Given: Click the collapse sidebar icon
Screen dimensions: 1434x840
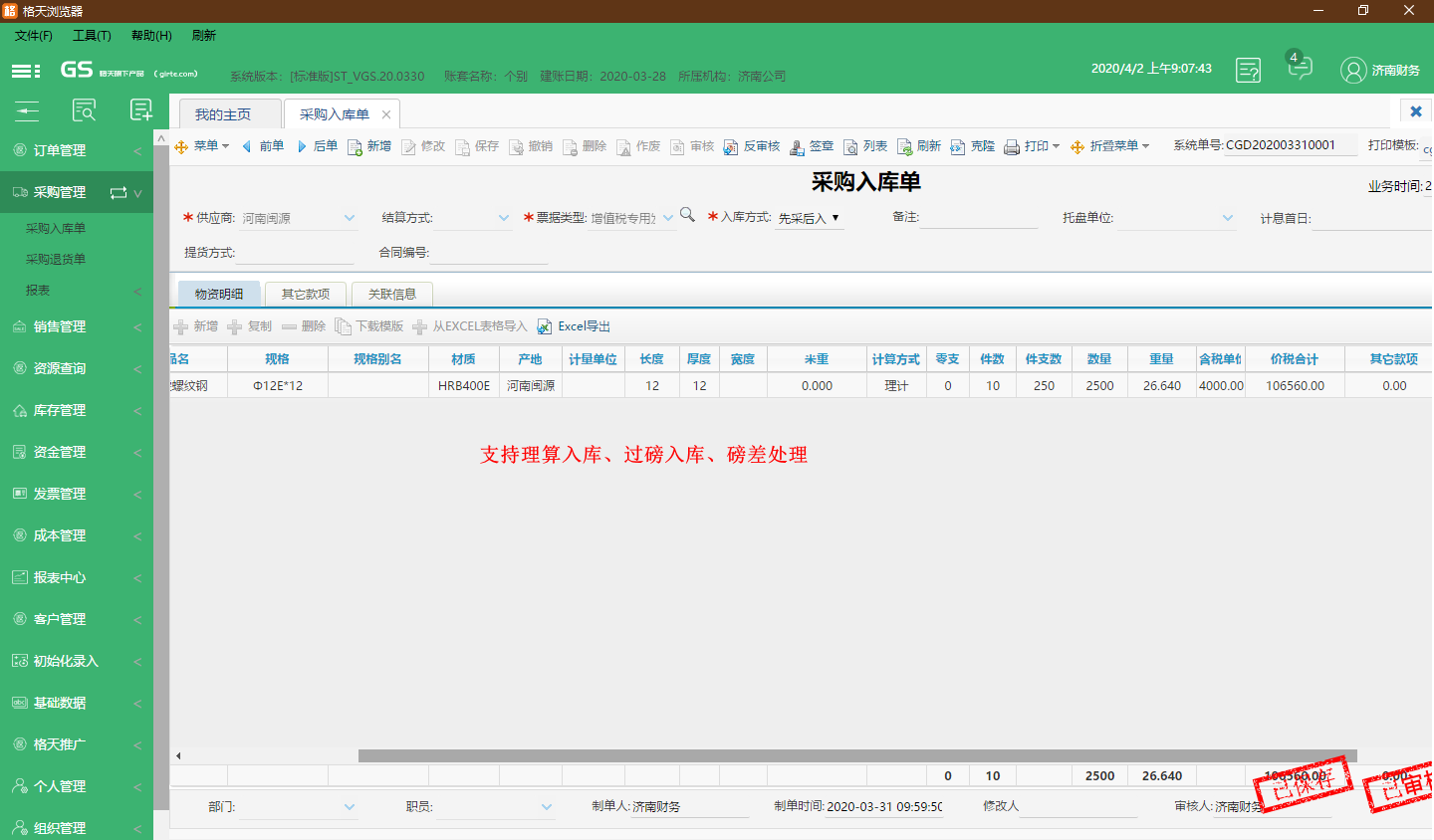Looking at the screenshot, I should point(27,110).
